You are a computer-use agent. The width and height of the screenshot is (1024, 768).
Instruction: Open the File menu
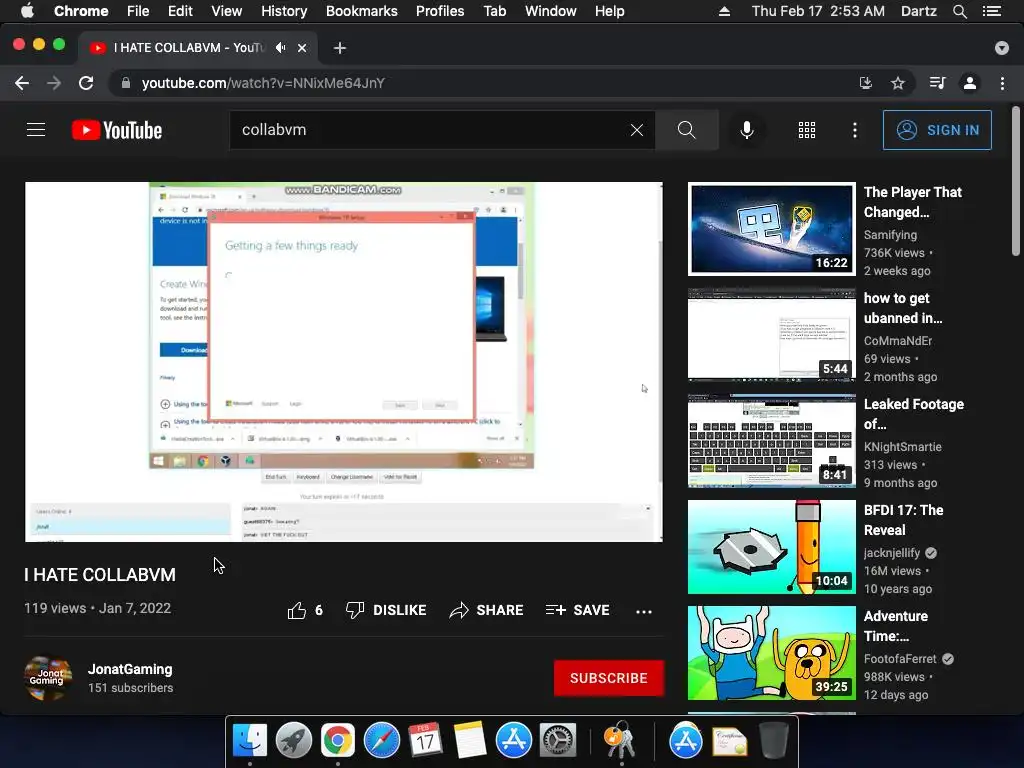[x=138, y=11]
